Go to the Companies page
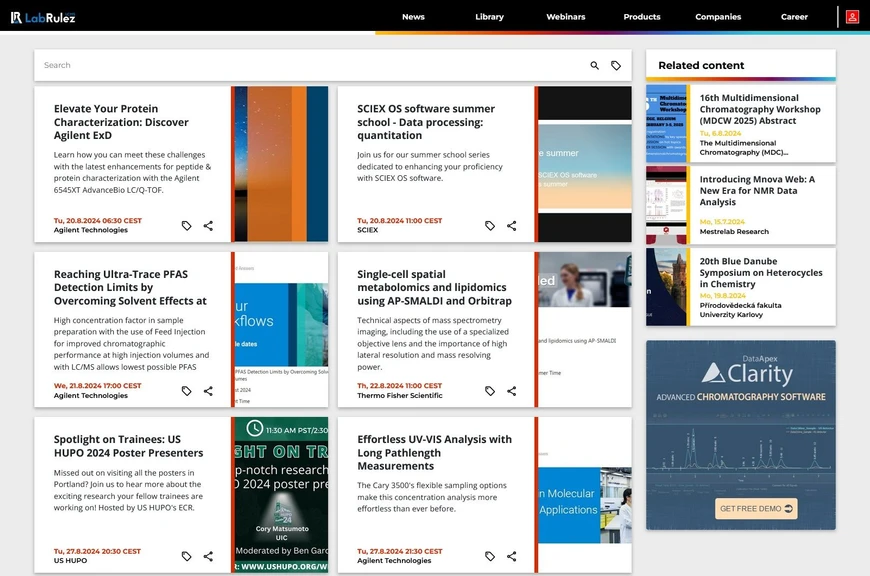 (718, 17)
